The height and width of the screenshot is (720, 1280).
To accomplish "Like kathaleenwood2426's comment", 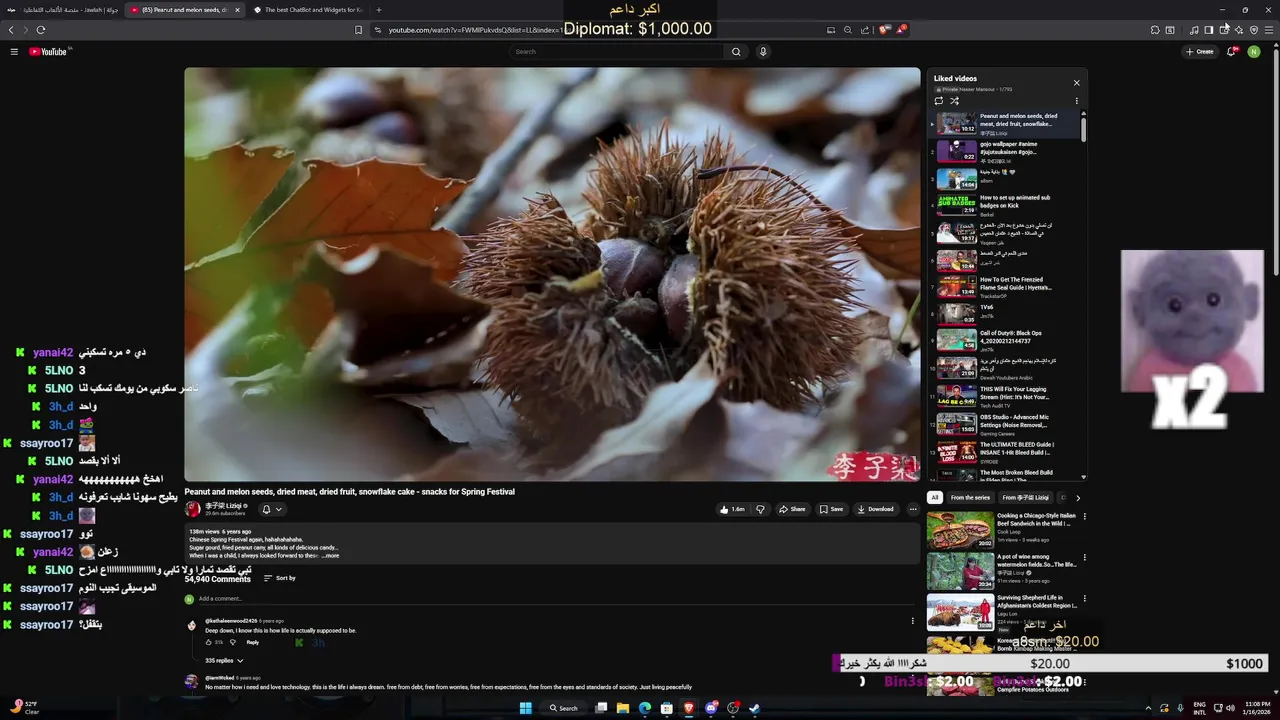I will click(x=209, y=642).
